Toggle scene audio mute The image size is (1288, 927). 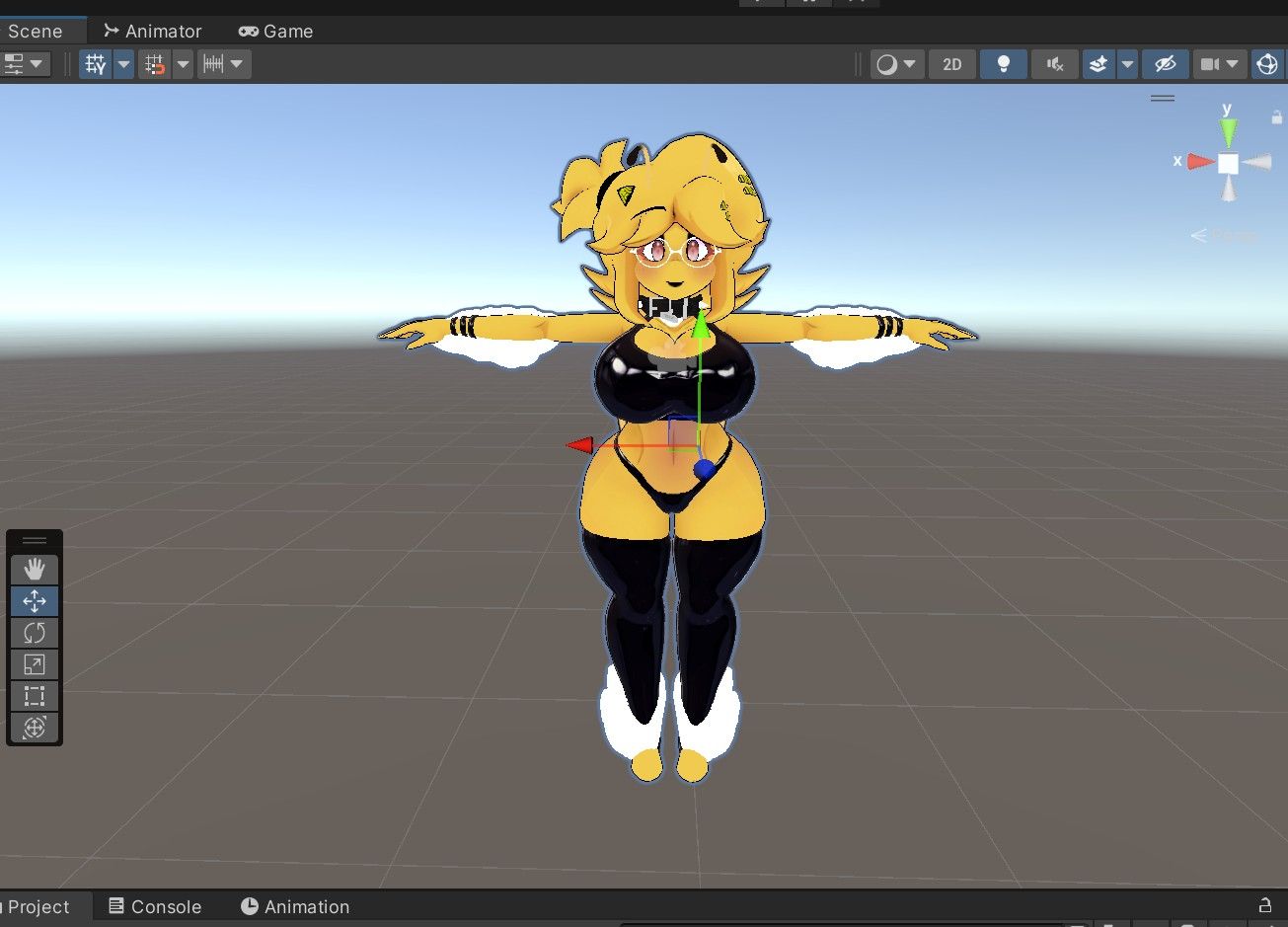point(1055,64)
